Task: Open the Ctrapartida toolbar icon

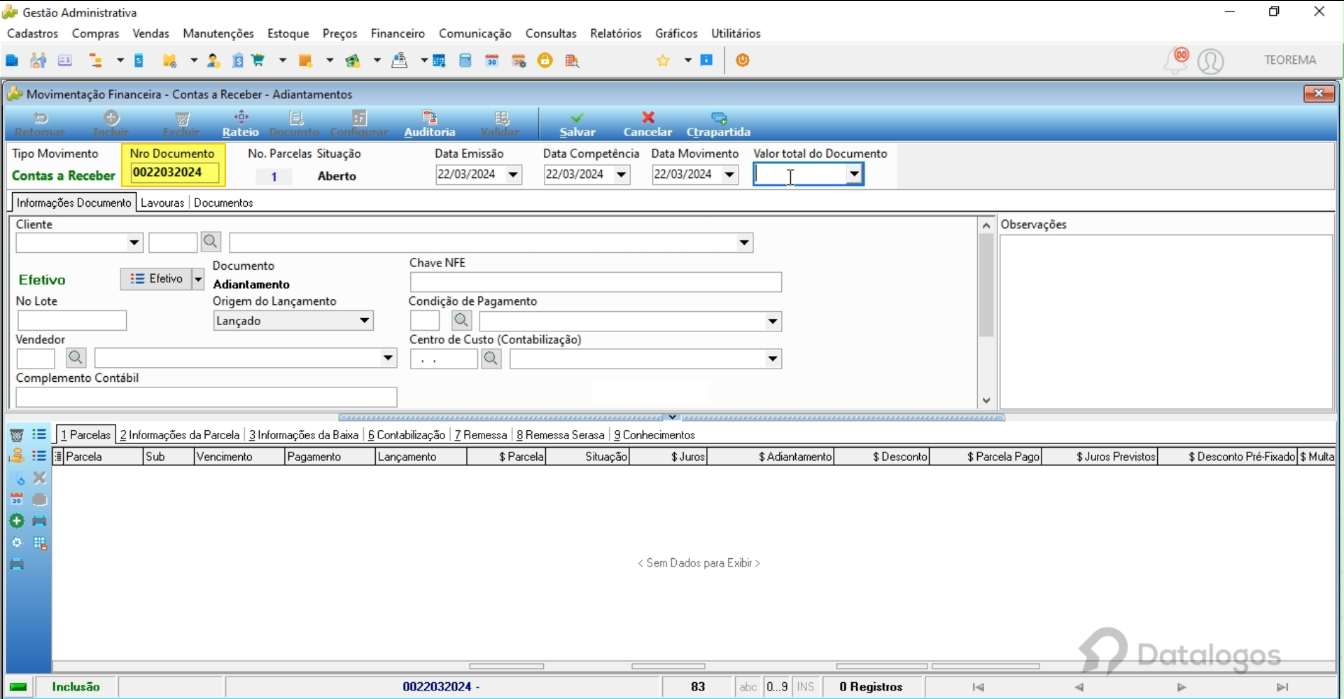Action: click(718, 118)
